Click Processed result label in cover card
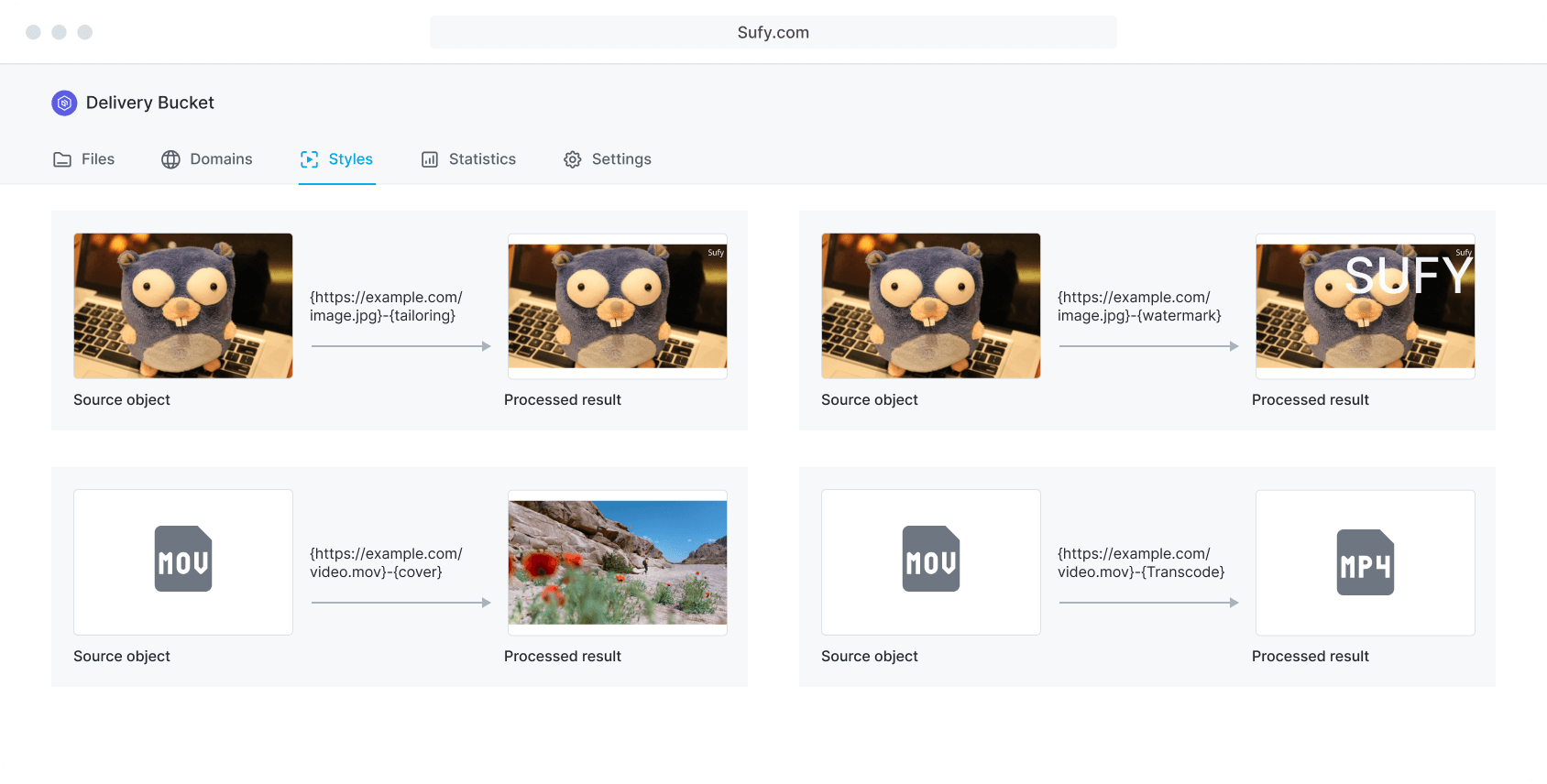Viewport: 1547px width, 784px height. 563,657
